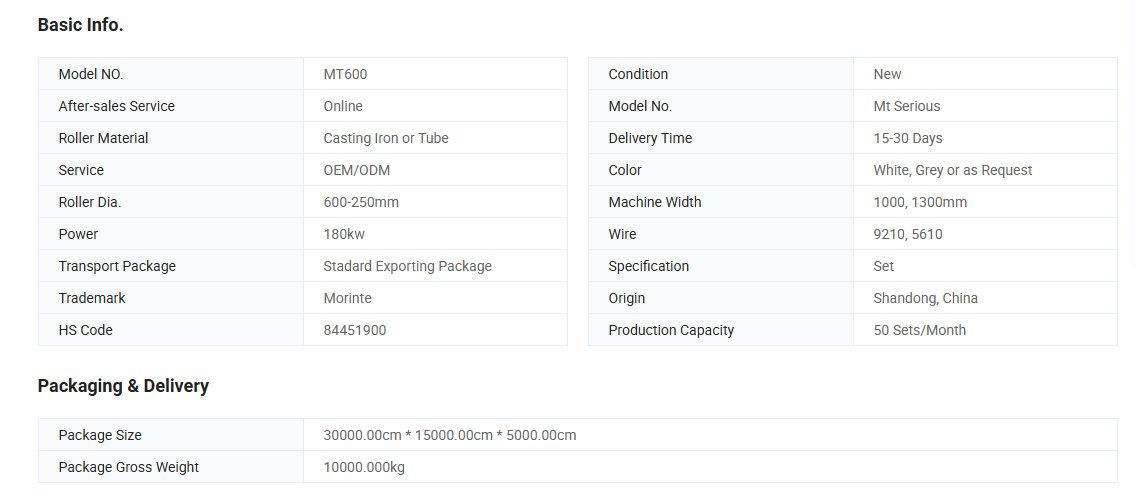
Task: Click the Morinte trademark value
Action: coord(348,298)
